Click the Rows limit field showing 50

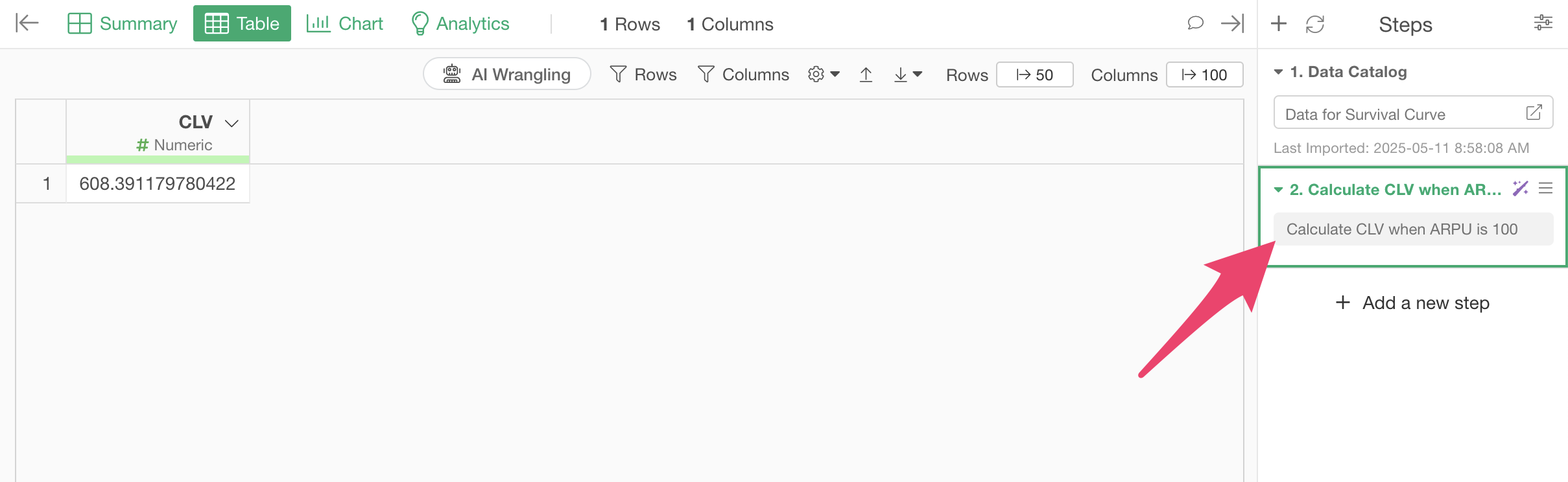click(x=1035, y=75)
